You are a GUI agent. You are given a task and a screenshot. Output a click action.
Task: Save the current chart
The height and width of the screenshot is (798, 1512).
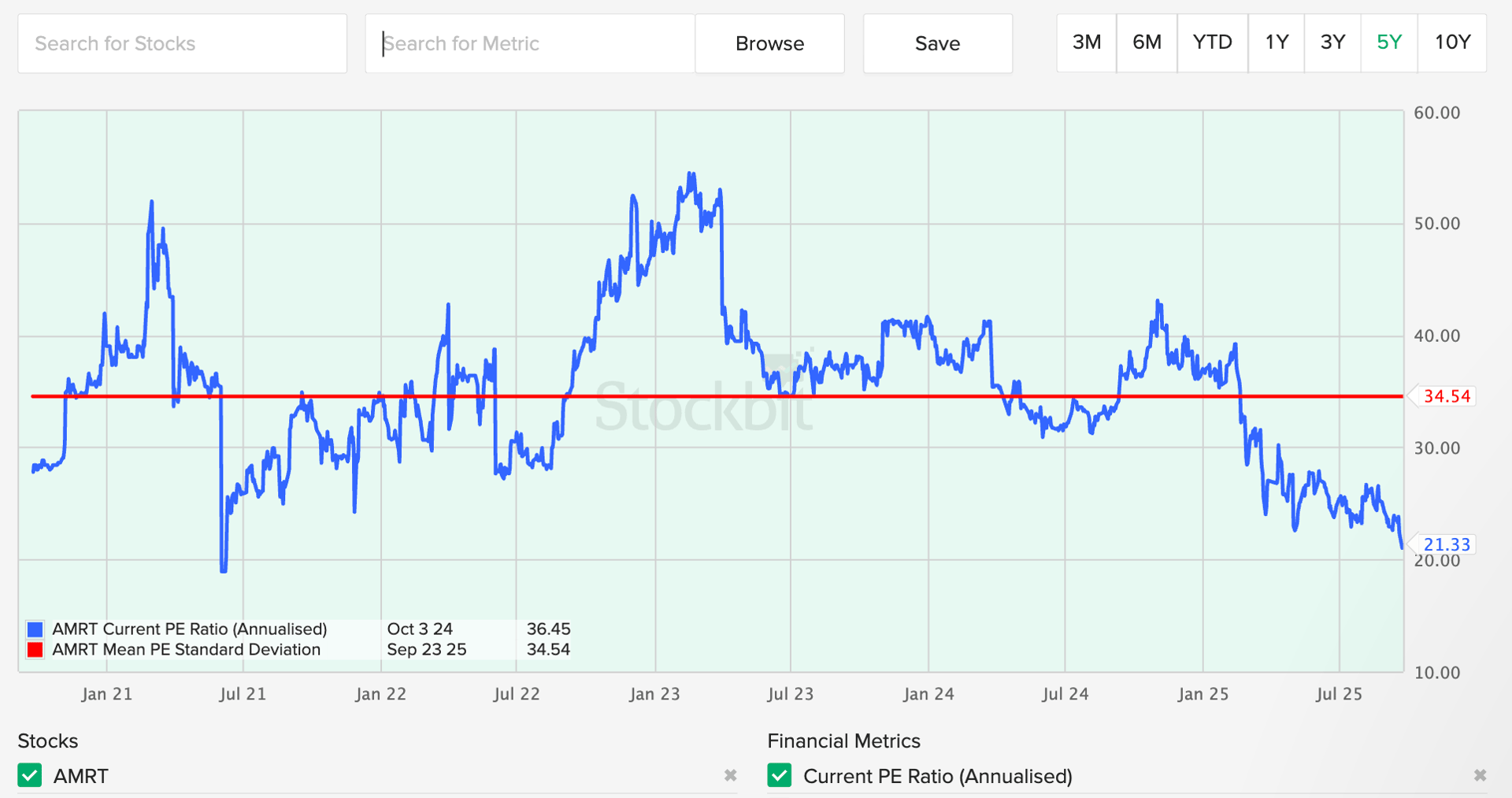[x=938, y=43]
